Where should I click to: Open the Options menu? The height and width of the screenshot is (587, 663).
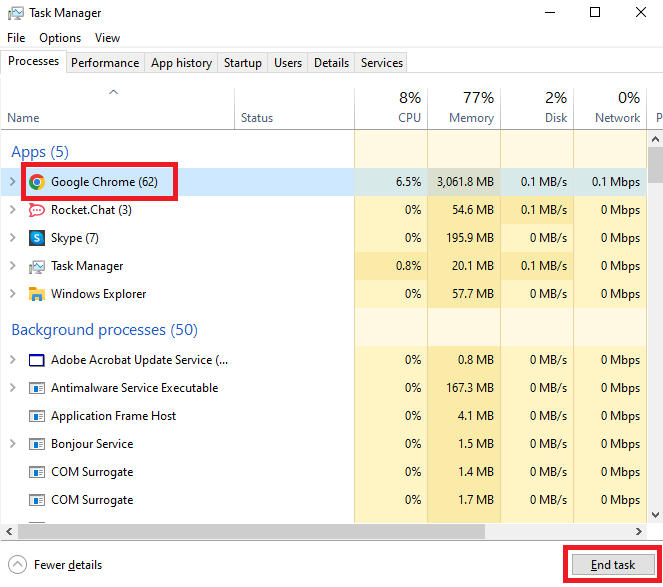click(60, 38)
